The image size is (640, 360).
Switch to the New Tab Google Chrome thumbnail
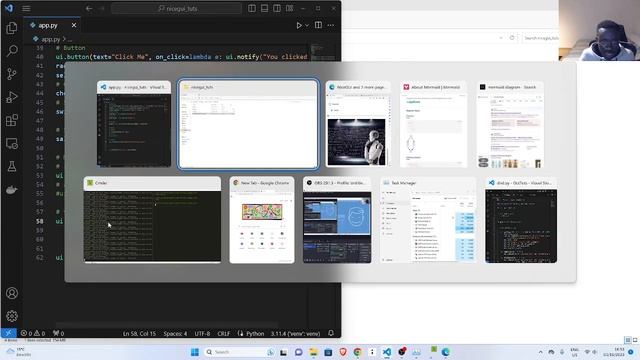[x=262, y=220]
